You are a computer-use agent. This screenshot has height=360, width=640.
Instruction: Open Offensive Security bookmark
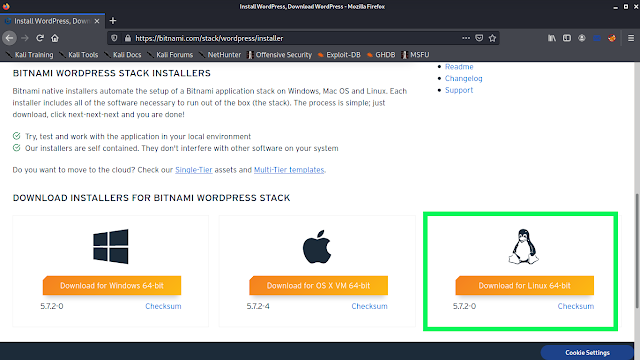click(280, 55)
